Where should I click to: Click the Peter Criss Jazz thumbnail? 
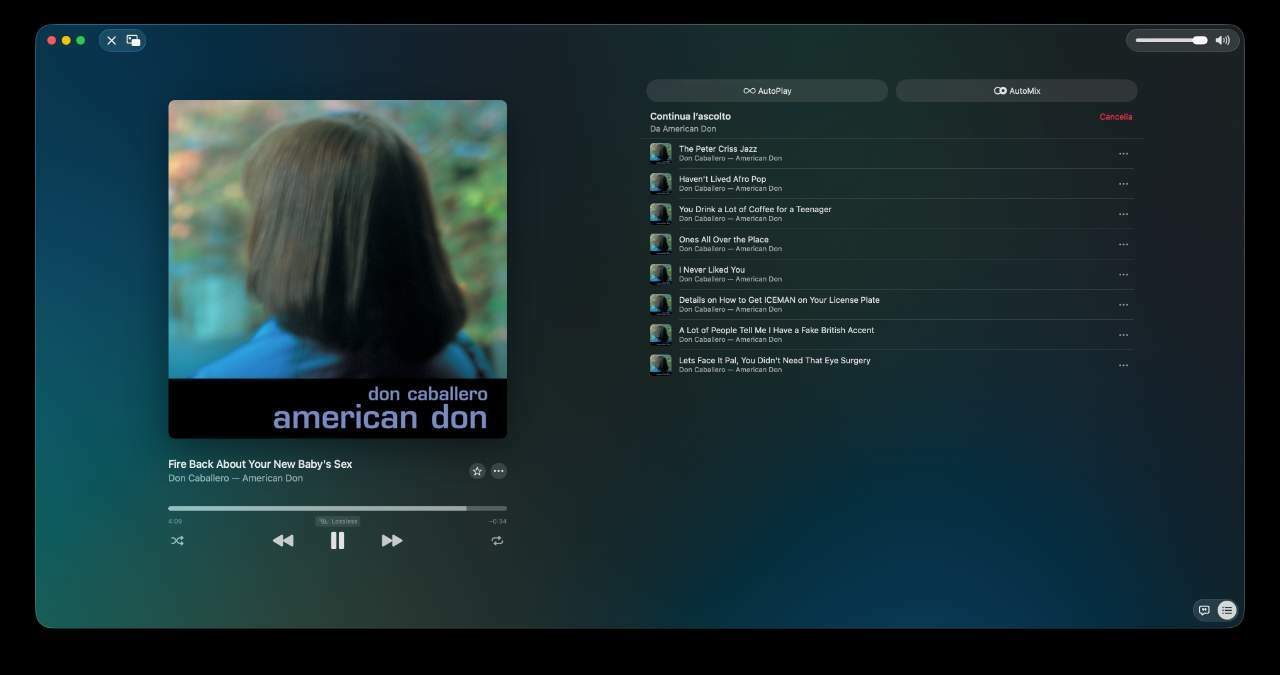coord(660,153)
